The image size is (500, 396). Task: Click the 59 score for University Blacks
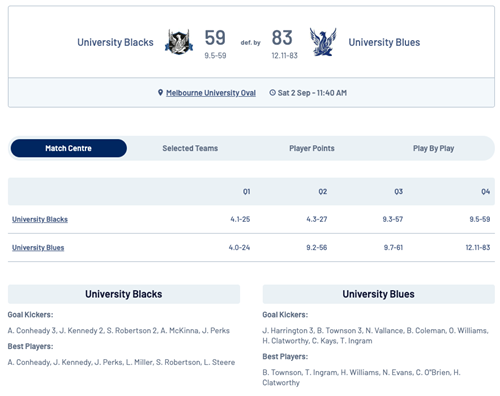[215, 38]
